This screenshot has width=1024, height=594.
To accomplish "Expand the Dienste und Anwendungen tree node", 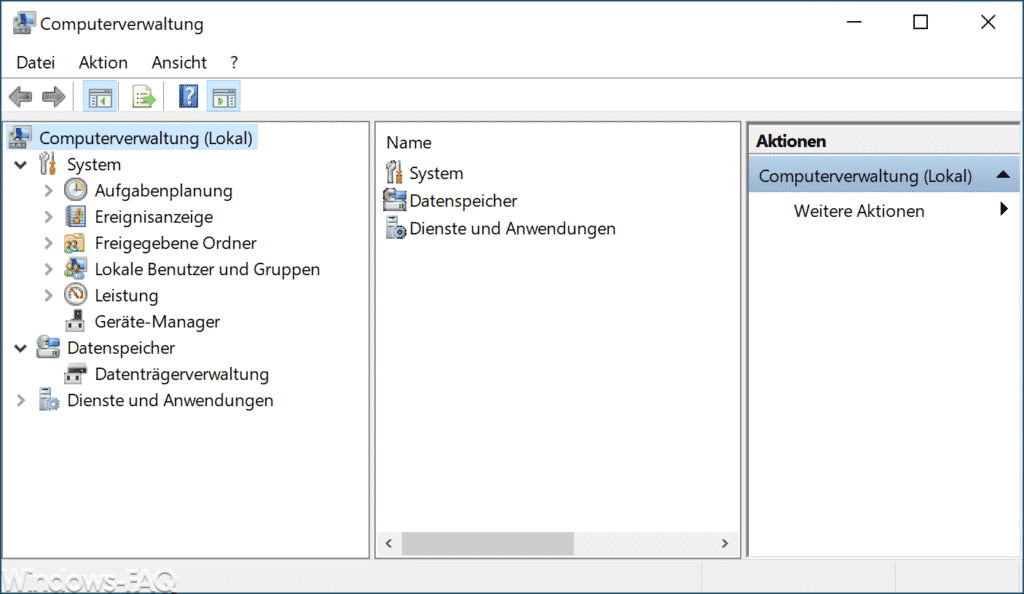I will point(21,400).
